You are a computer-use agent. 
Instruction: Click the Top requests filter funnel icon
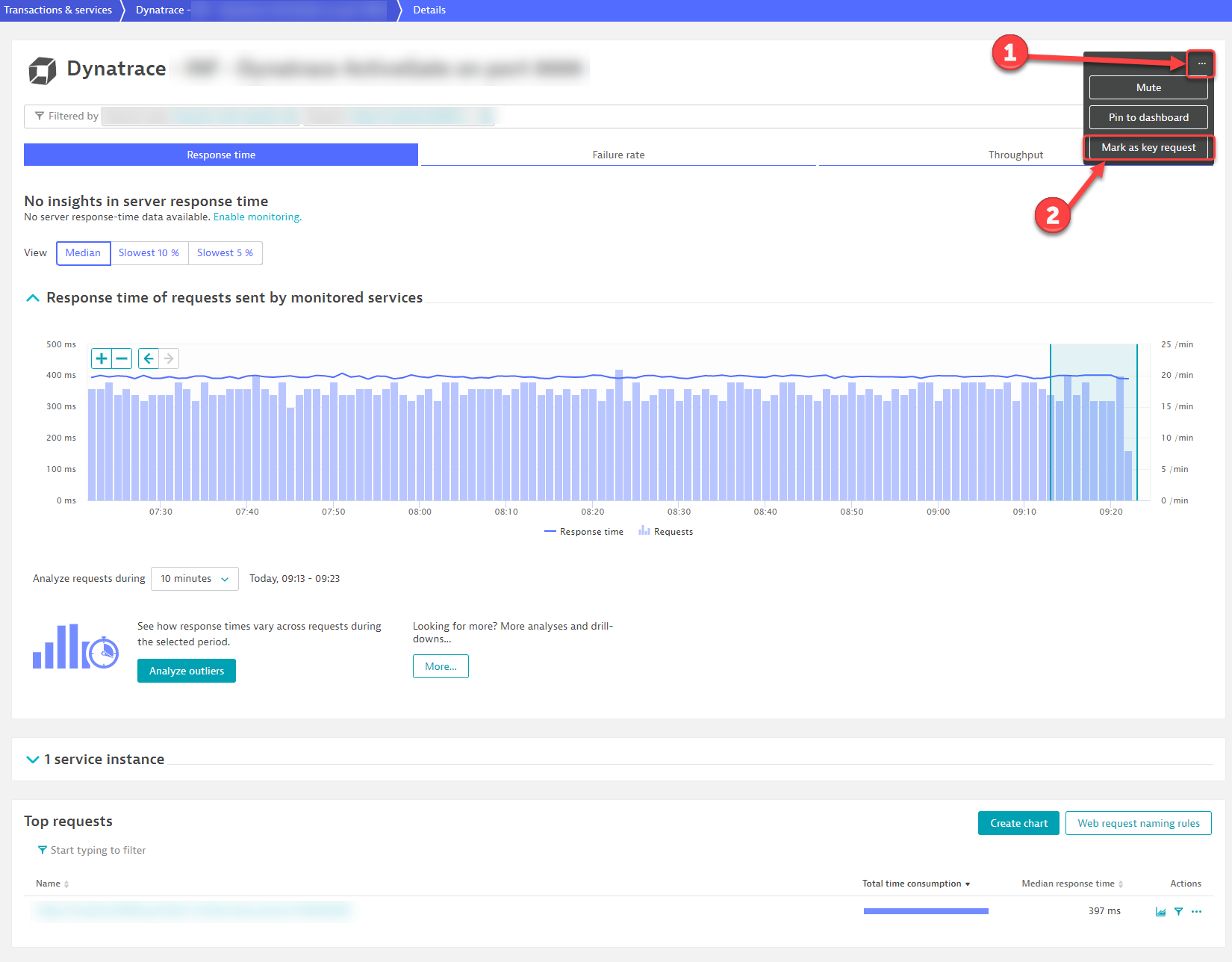pyautogui.click(x=43, y=850)
